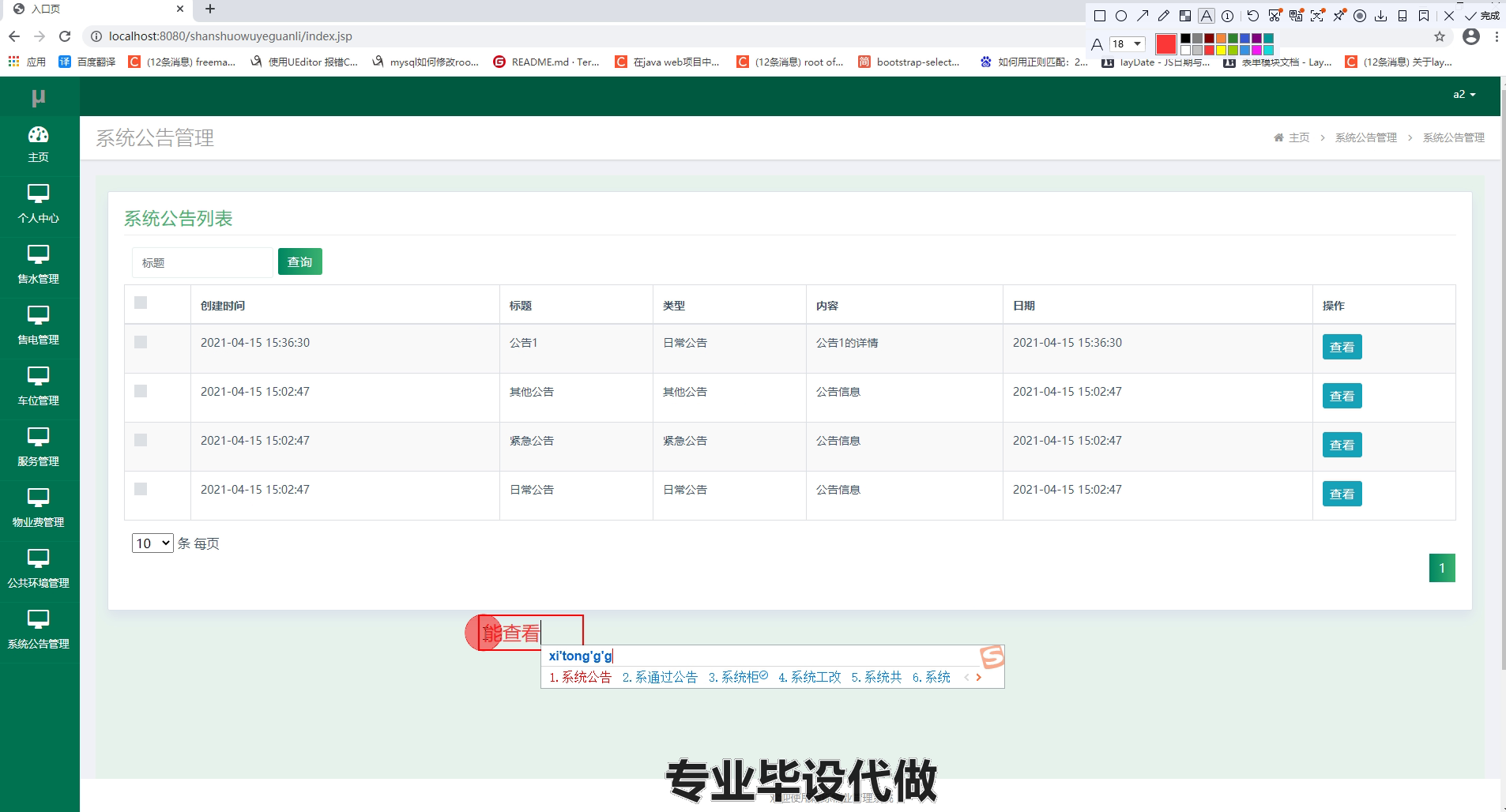Open the bootstrap-select bookmark
Screen dimensions: 1506x812
point(909,62)
